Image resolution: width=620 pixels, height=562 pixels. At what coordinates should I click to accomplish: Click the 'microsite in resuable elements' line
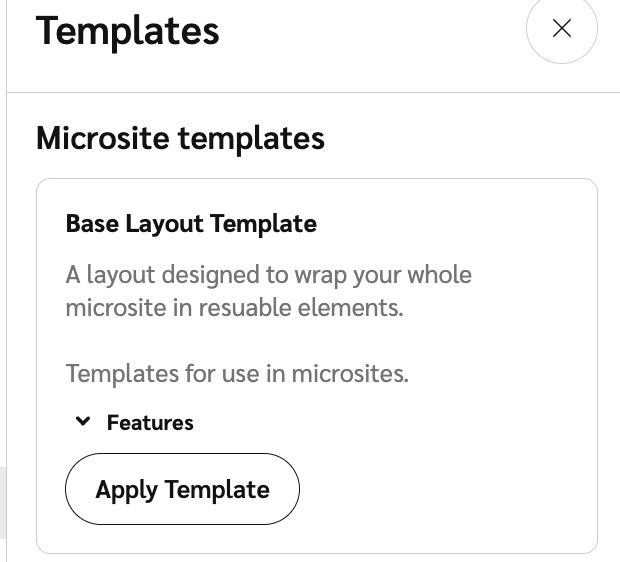click(x=234, y=307)
